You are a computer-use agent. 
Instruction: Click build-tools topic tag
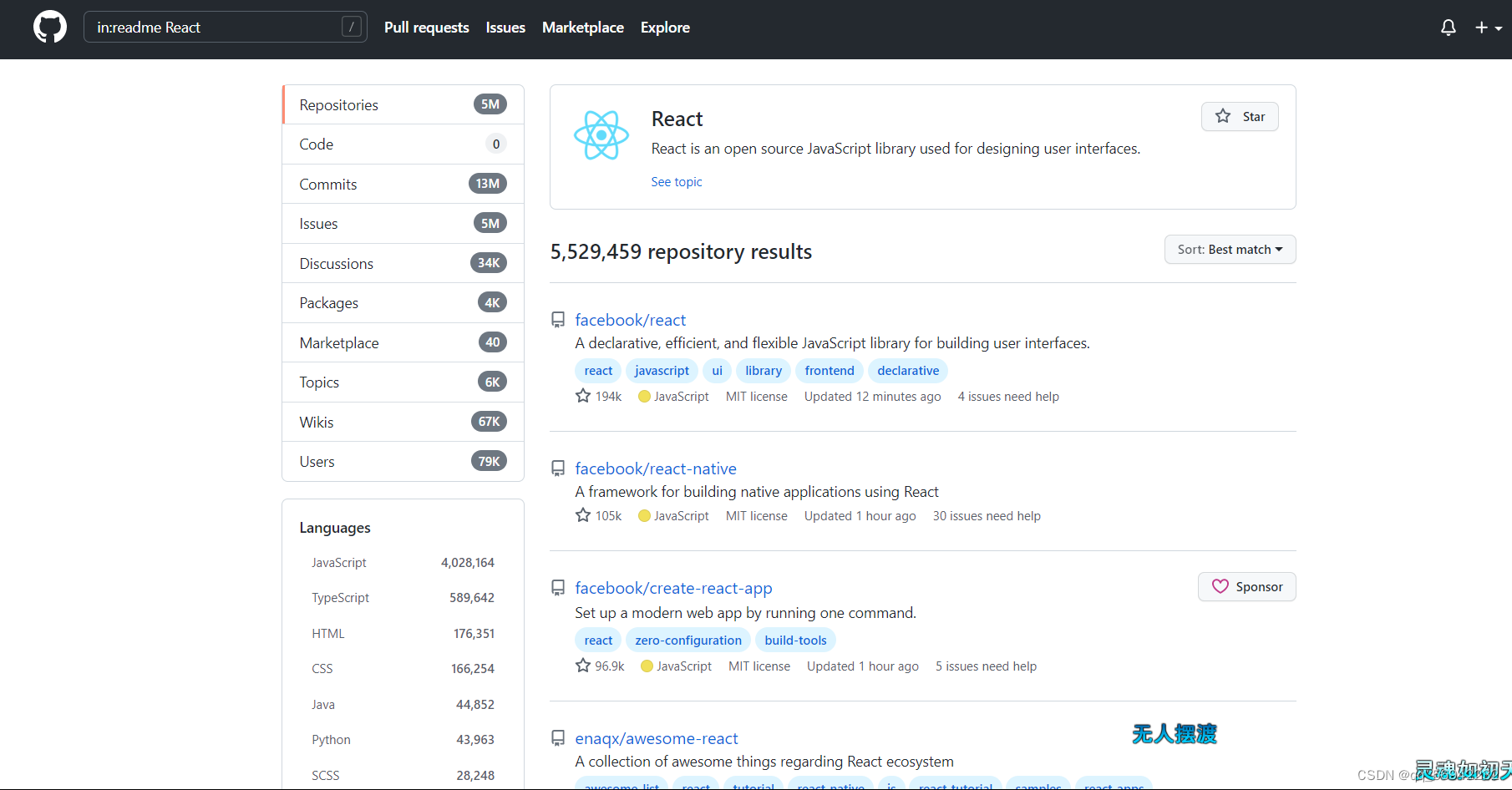795,641
